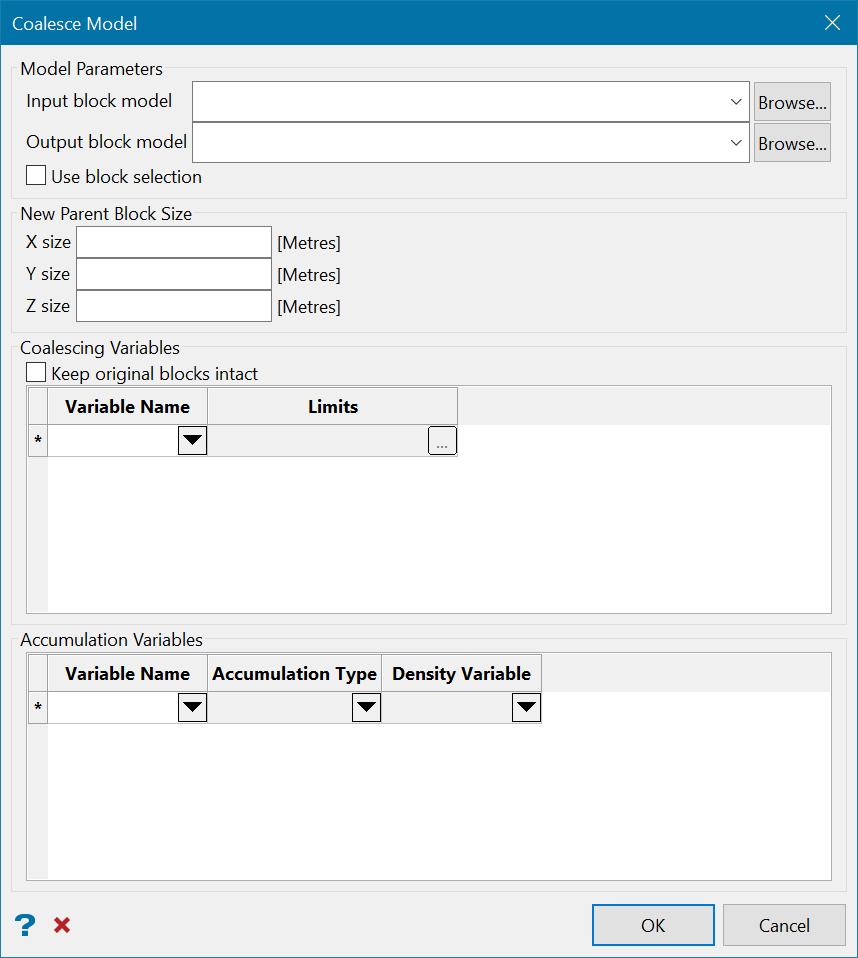This screenshot has width=858, height=958.
Task: Enable Use block selection checkbox
Action: point(37,176)
